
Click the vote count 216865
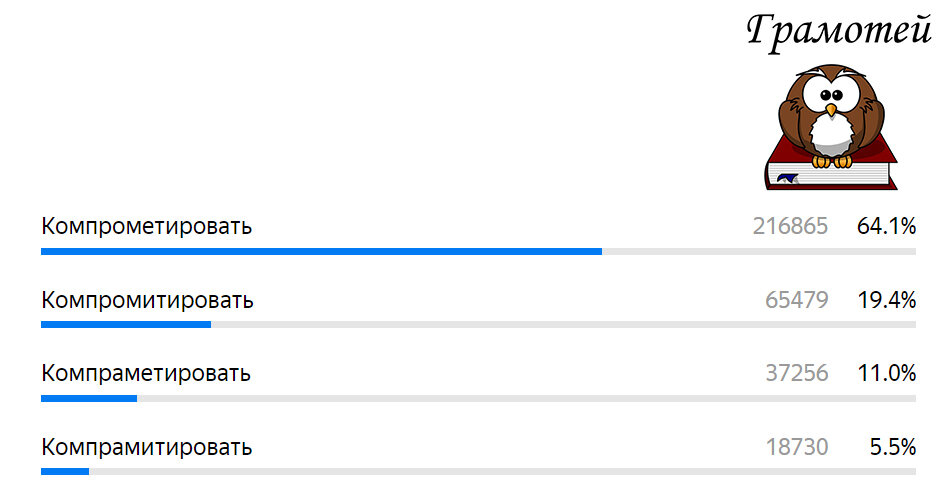point(790,226)
